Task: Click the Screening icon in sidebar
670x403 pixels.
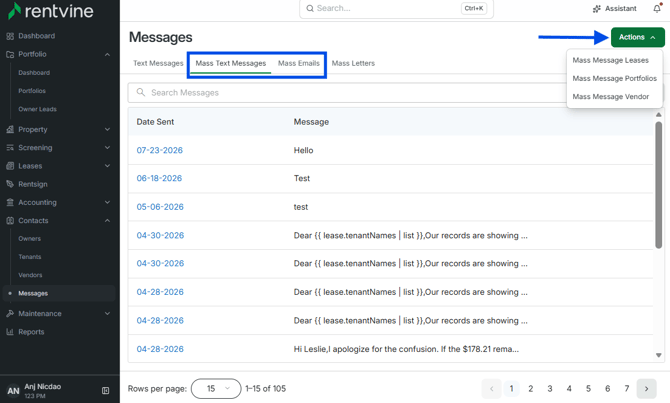Action: click(10, 148)
